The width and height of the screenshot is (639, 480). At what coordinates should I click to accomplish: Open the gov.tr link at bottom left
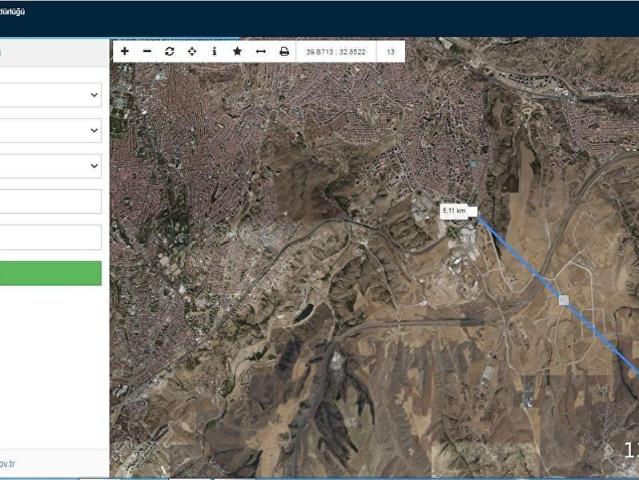pyautogui.click(x=8, y=465)
